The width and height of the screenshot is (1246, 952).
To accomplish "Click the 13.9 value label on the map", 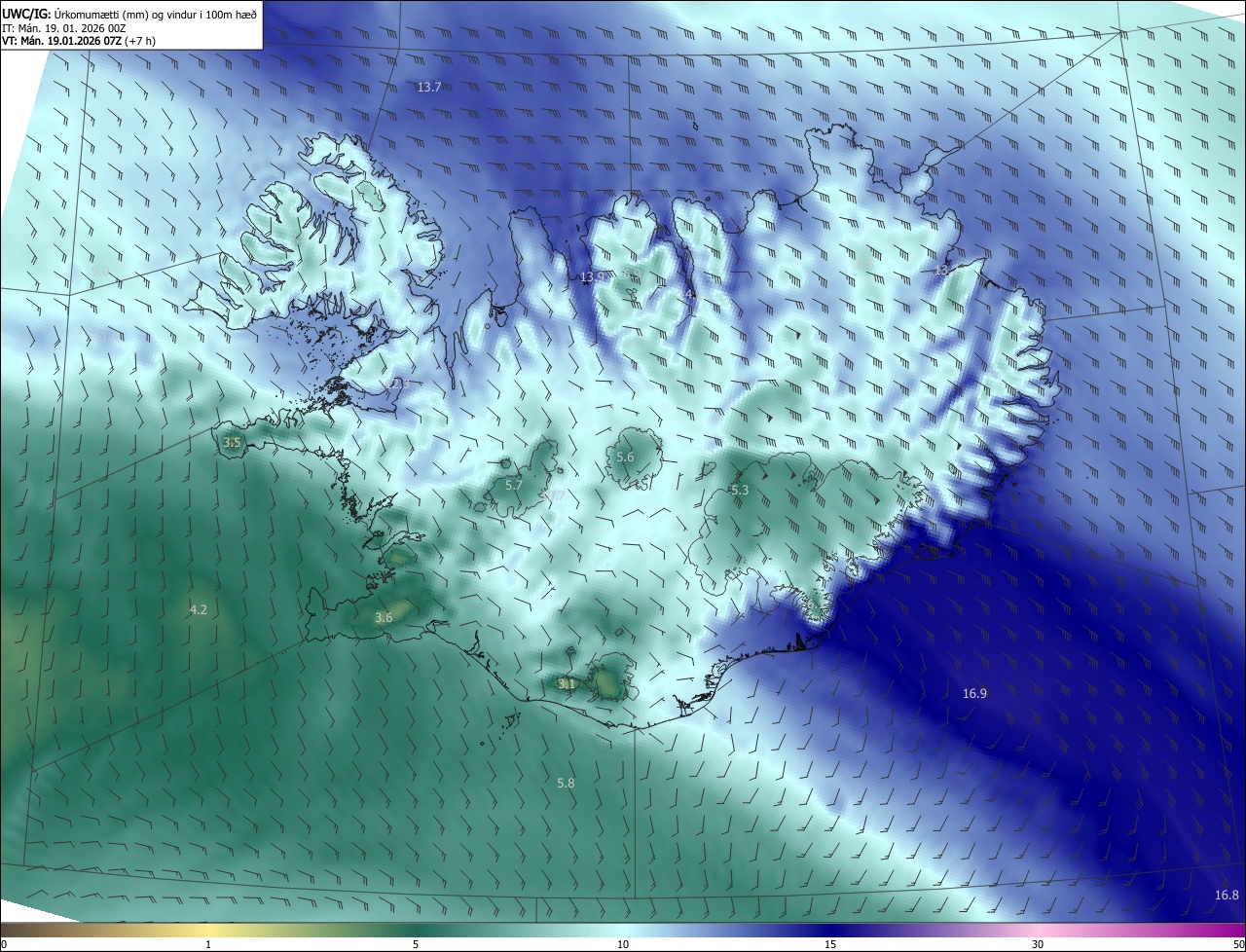I will 592,277.
